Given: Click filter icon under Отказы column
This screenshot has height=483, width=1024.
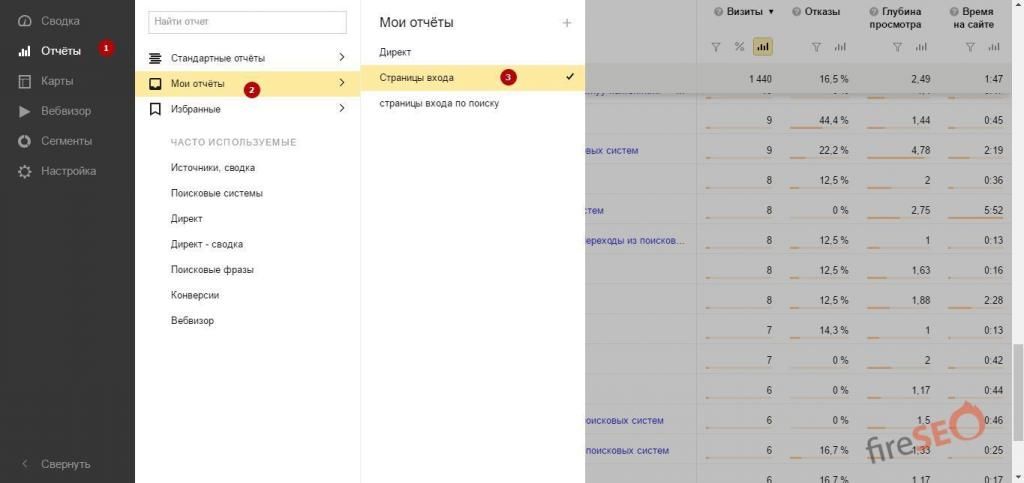Looking at the screenshot, I should tap(816, 47).
